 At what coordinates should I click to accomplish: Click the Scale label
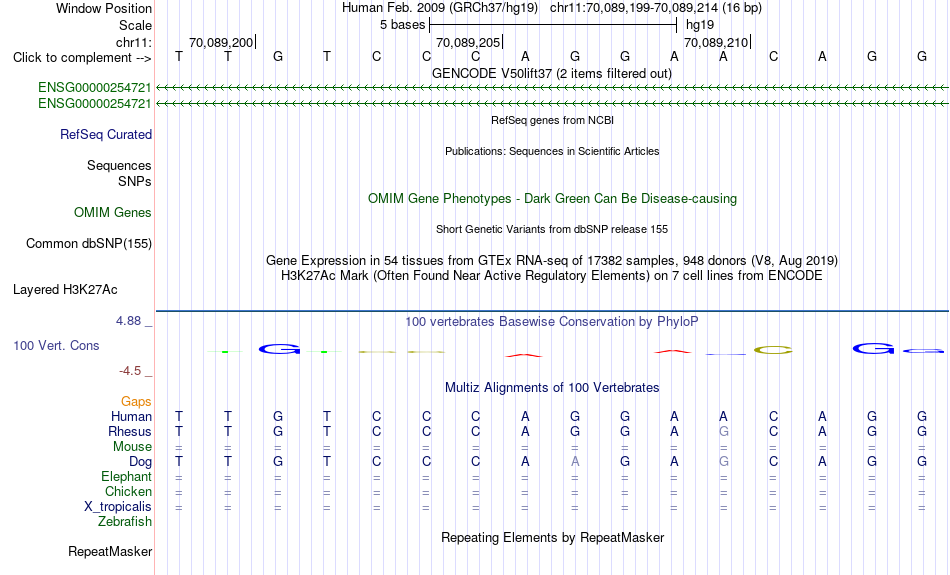[x=135, y=25]
